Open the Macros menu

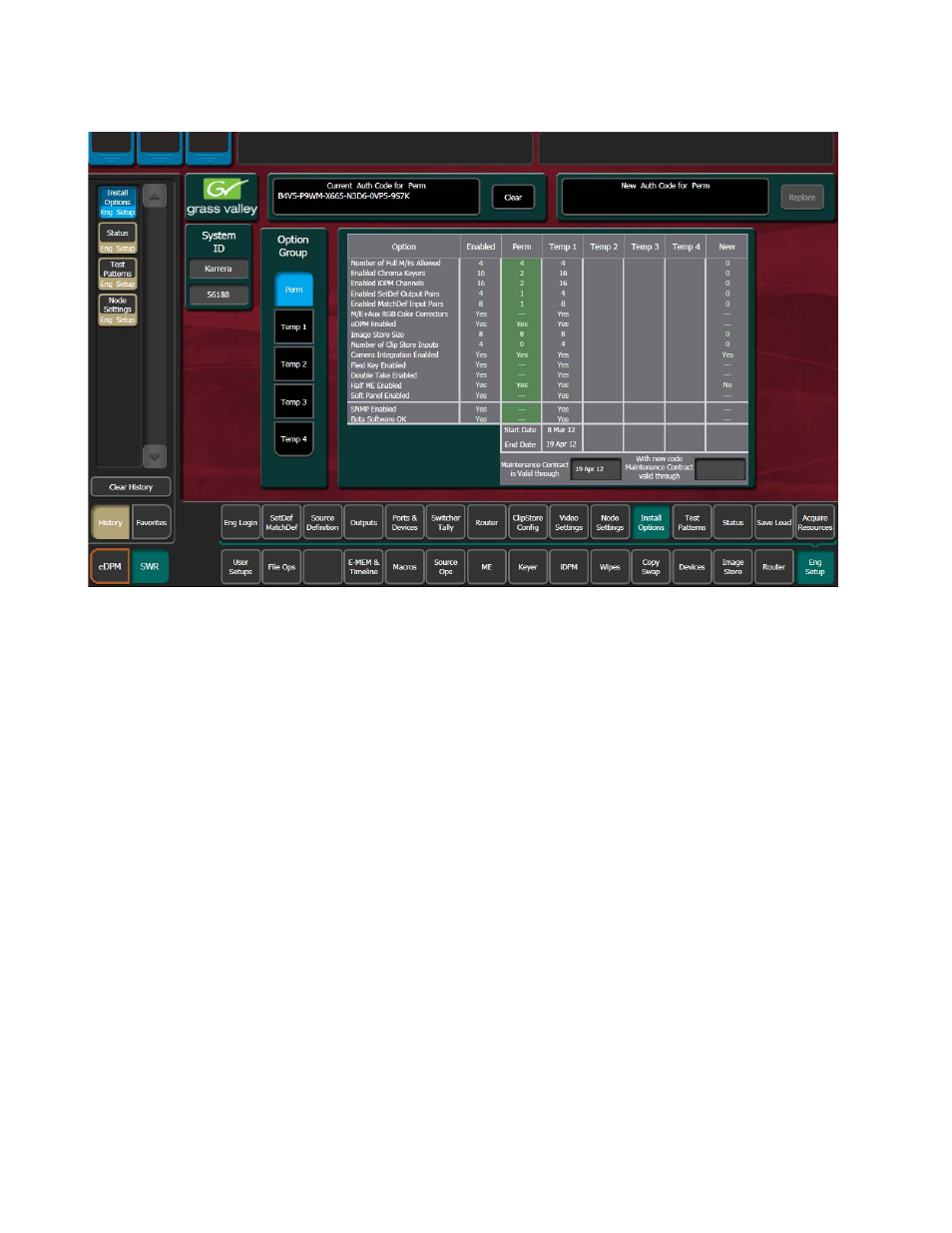[404, 566]
